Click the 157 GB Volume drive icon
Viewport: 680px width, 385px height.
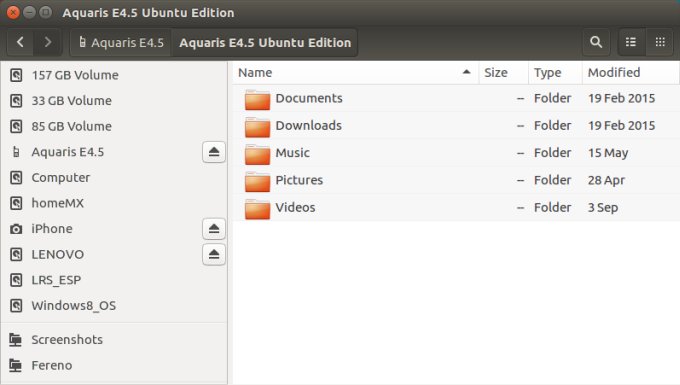(16, 75)
